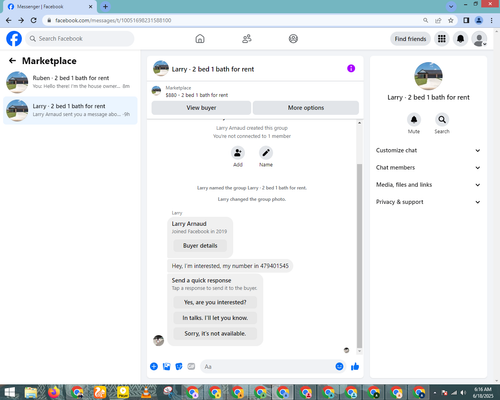The image size is (500, 400).
Task: Click the message text field Aa
Action: click(267, 367)
